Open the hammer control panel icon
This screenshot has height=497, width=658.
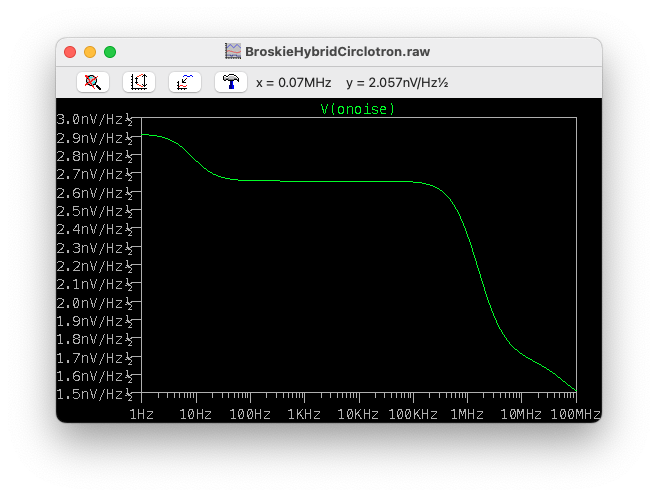coord(231,82)
